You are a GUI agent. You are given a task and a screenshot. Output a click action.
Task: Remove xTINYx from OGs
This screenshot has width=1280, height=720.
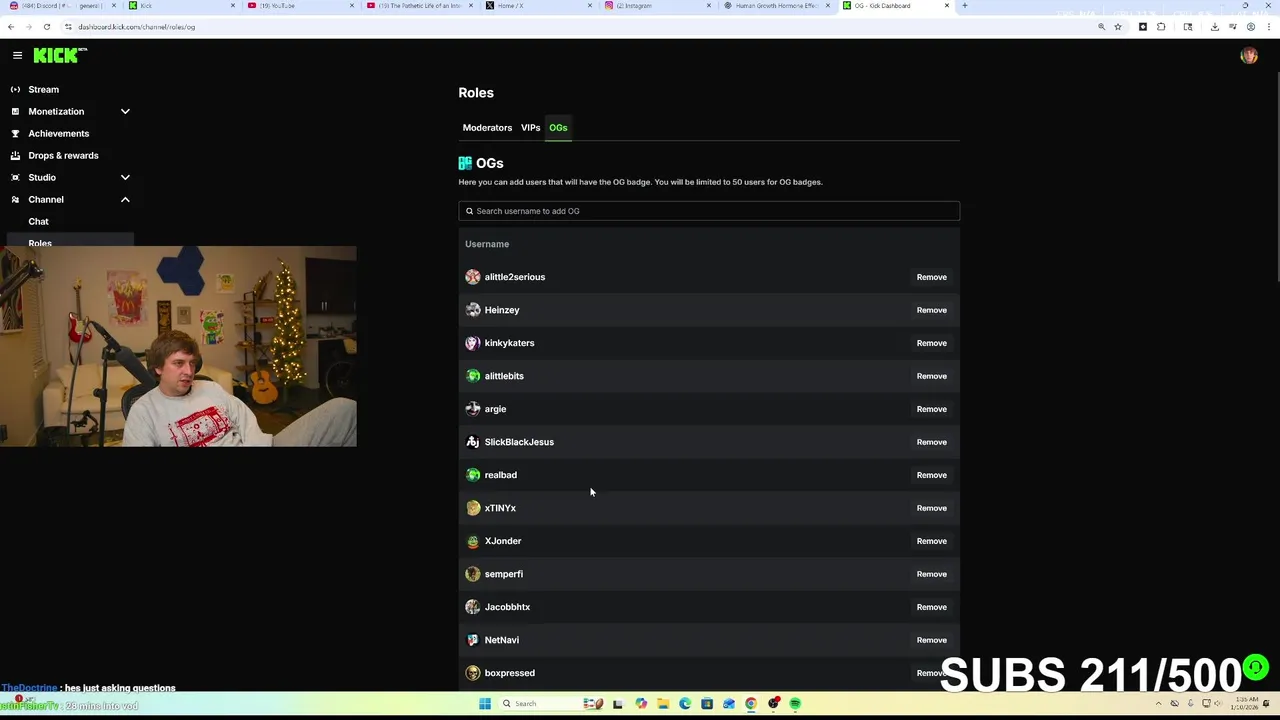coord(931,508)
